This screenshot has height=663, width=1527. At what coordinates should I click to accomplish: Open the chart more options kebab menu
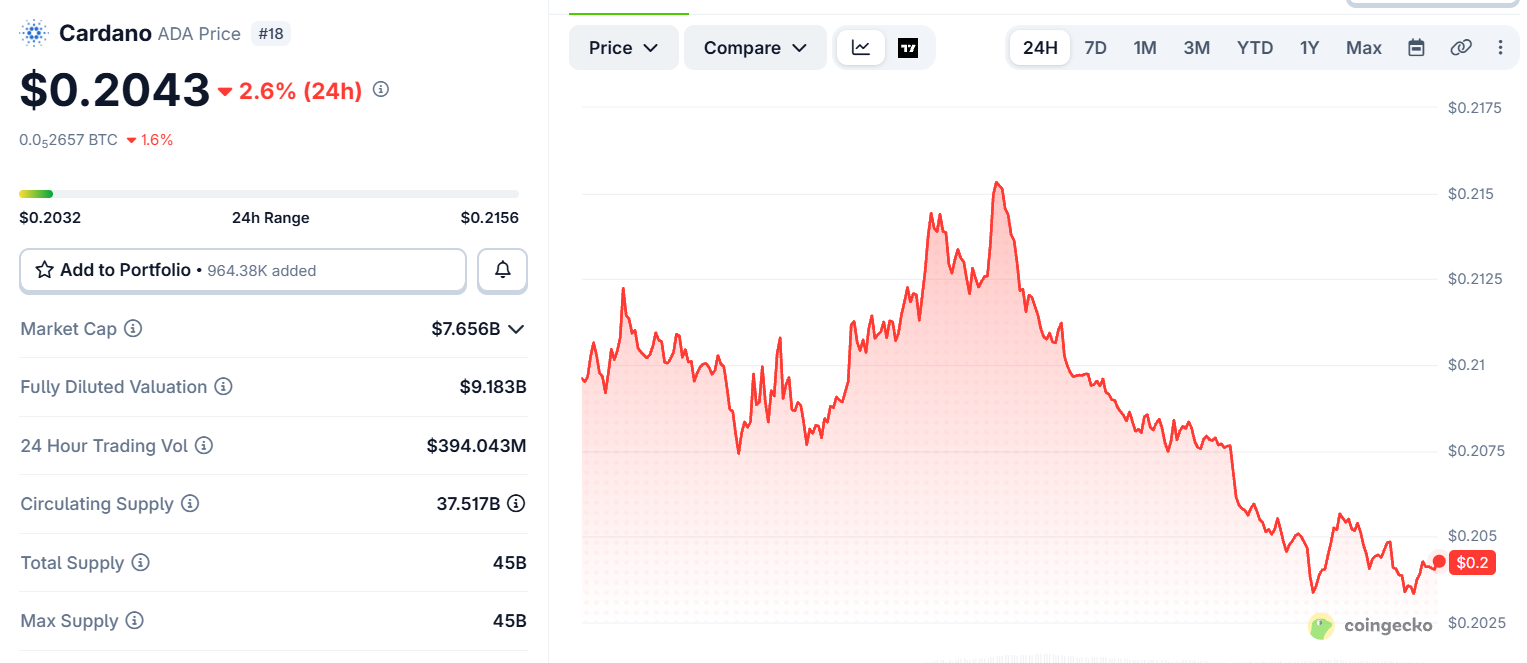[x=1500, y=48]
